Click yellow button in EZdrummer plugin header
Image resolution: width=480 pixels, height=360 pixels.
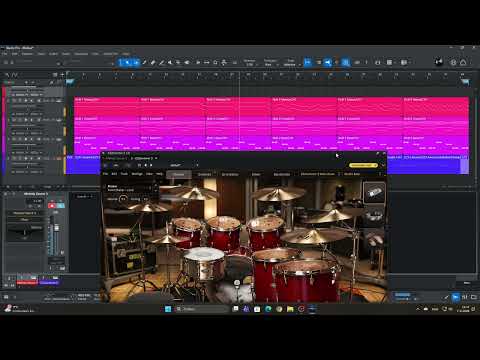tap(363, 165)
